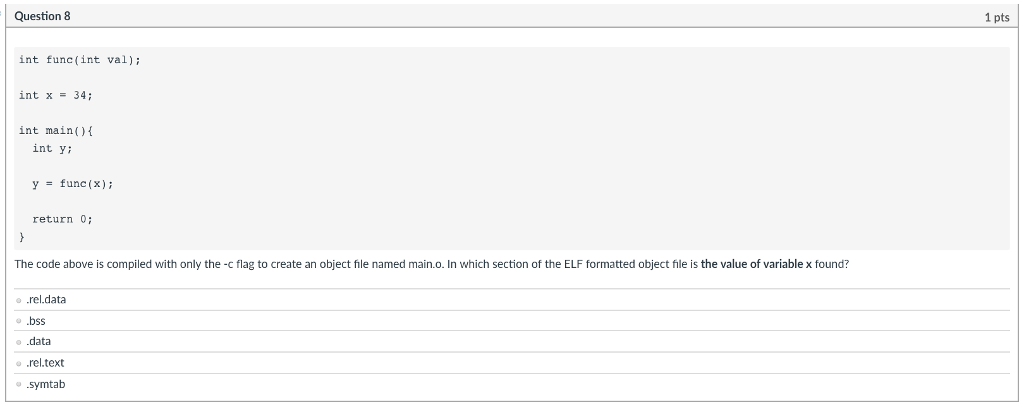Click the ".rel.text" answer label text

click(x=45, y=363)
